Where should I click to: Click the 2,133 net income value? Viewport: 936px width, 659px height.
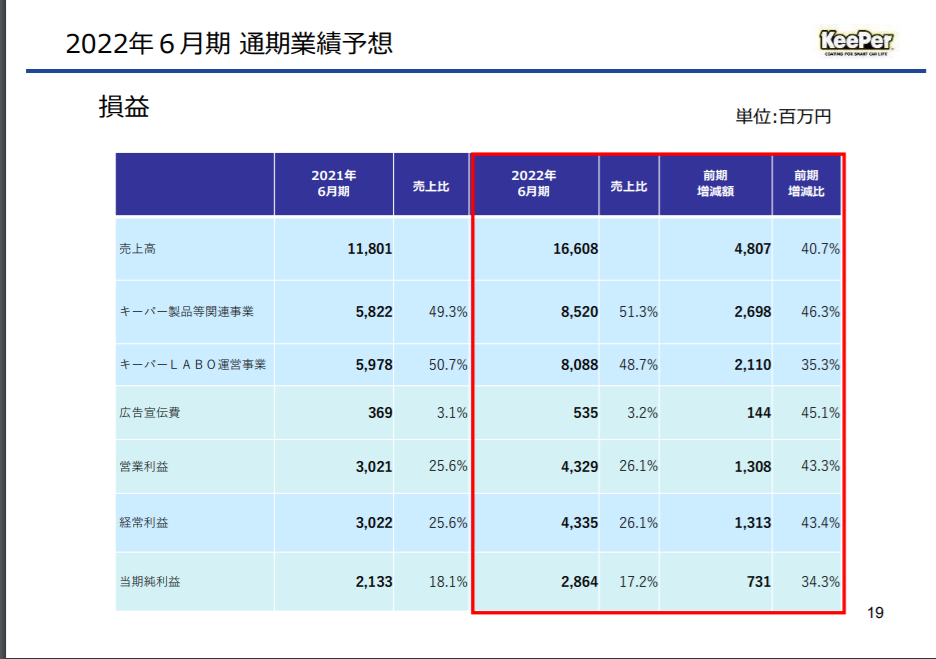coord(374,581)
